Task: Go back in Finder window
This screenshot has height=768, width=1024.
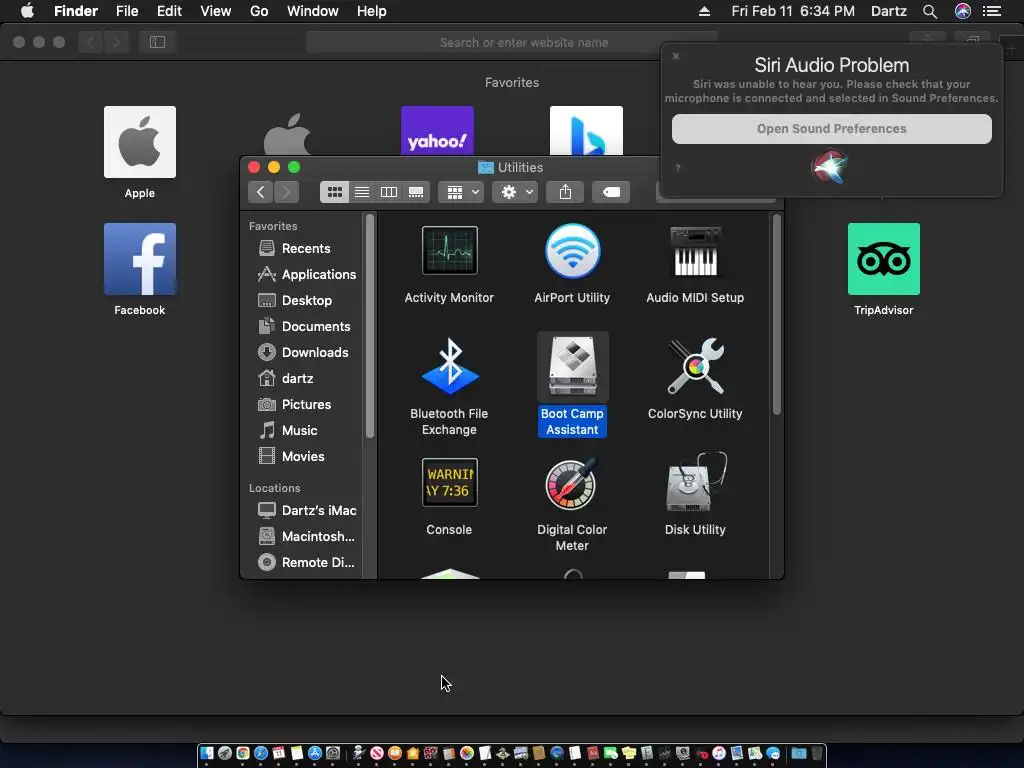Action: (x=261, y=192)
